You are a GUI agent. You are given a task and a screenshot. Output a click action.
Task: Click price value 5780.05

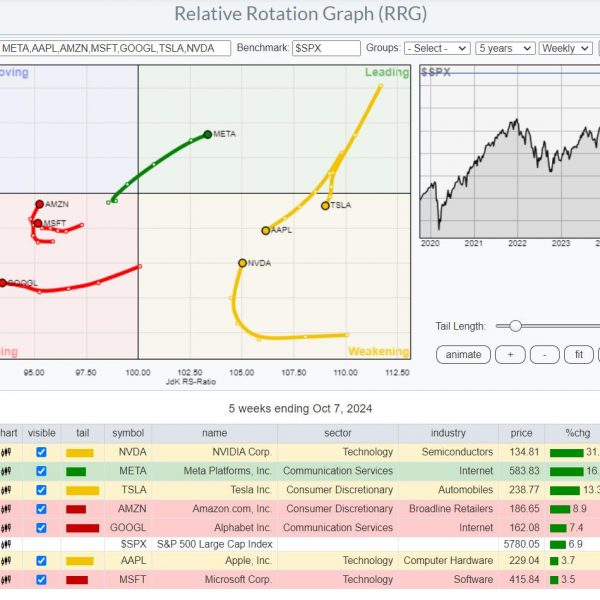pyautogui.click(x=522, y=544)
